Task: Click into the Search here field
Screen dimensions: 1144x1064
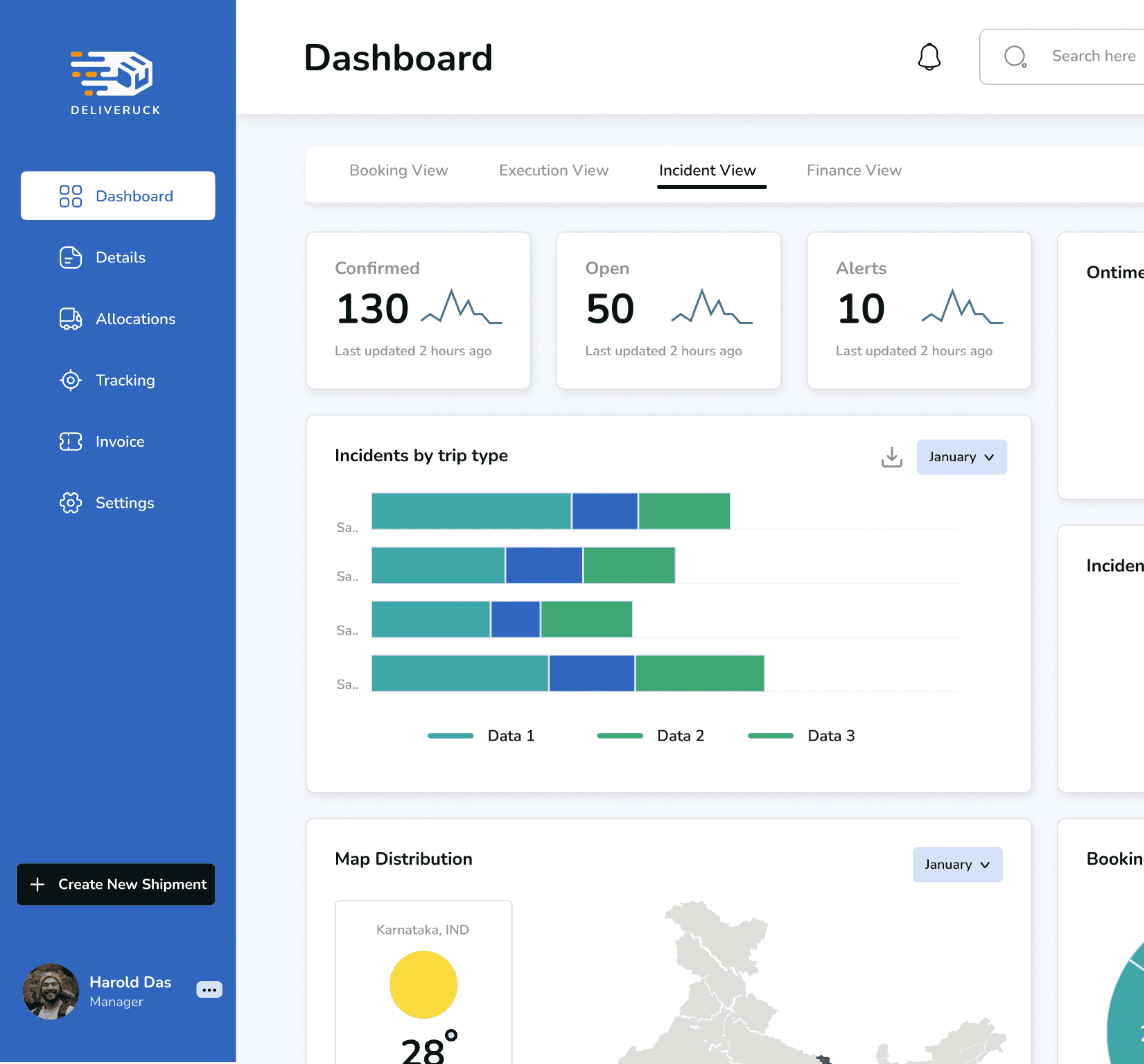Action: point(1093,56)
